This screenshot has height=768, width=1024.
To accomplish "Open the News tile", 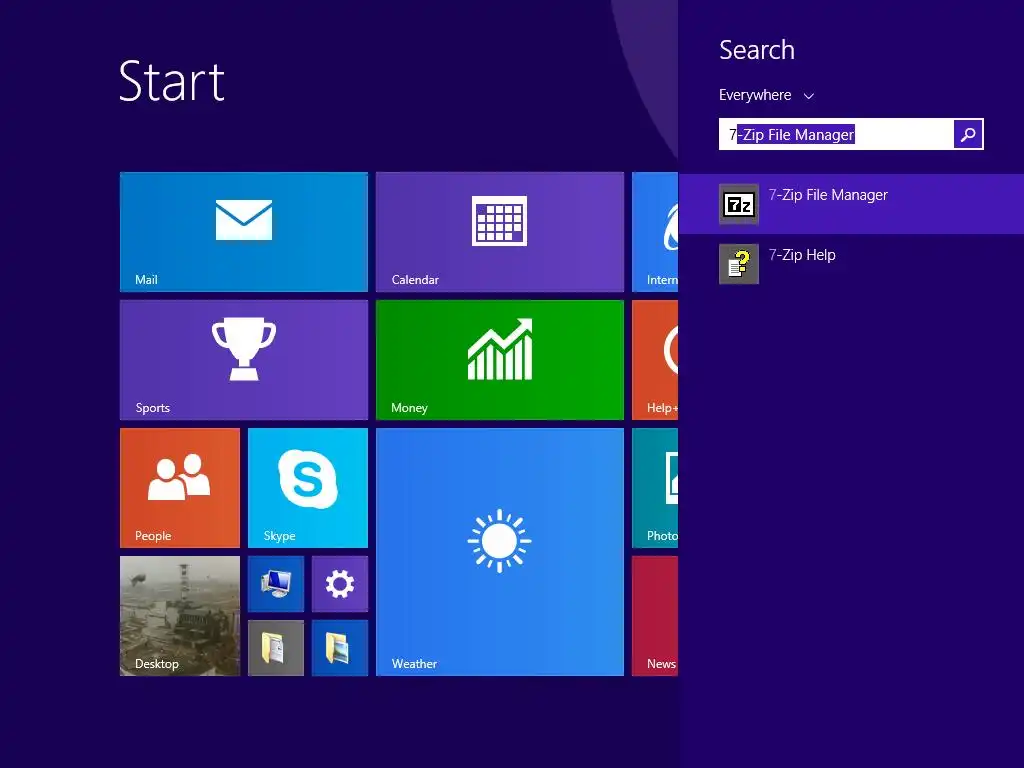I will tap(655, 616).
